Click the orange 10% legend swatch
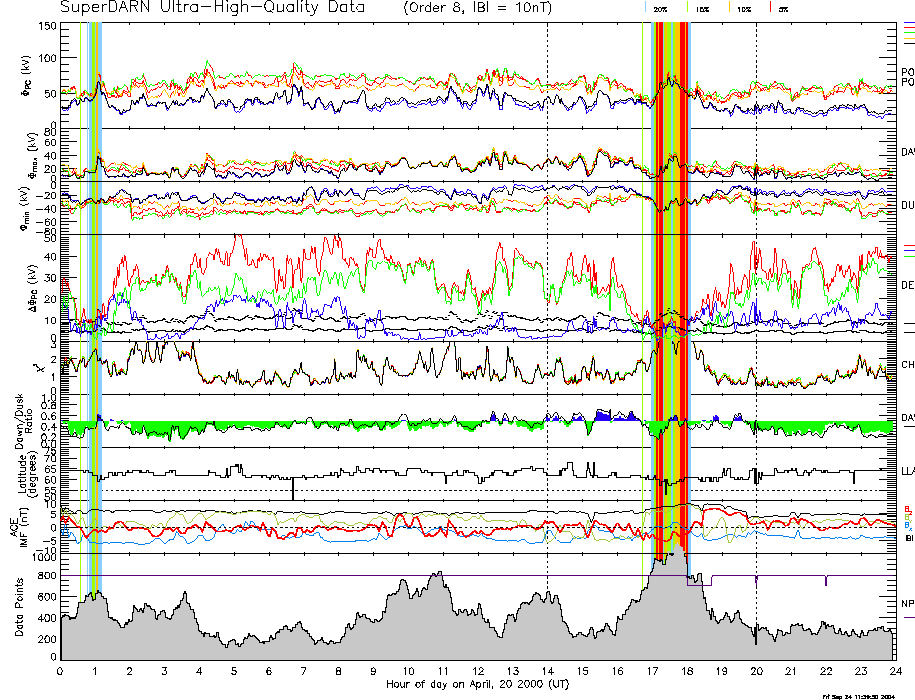The width and height of the screenshot is (915, 700). pos(729,8)
